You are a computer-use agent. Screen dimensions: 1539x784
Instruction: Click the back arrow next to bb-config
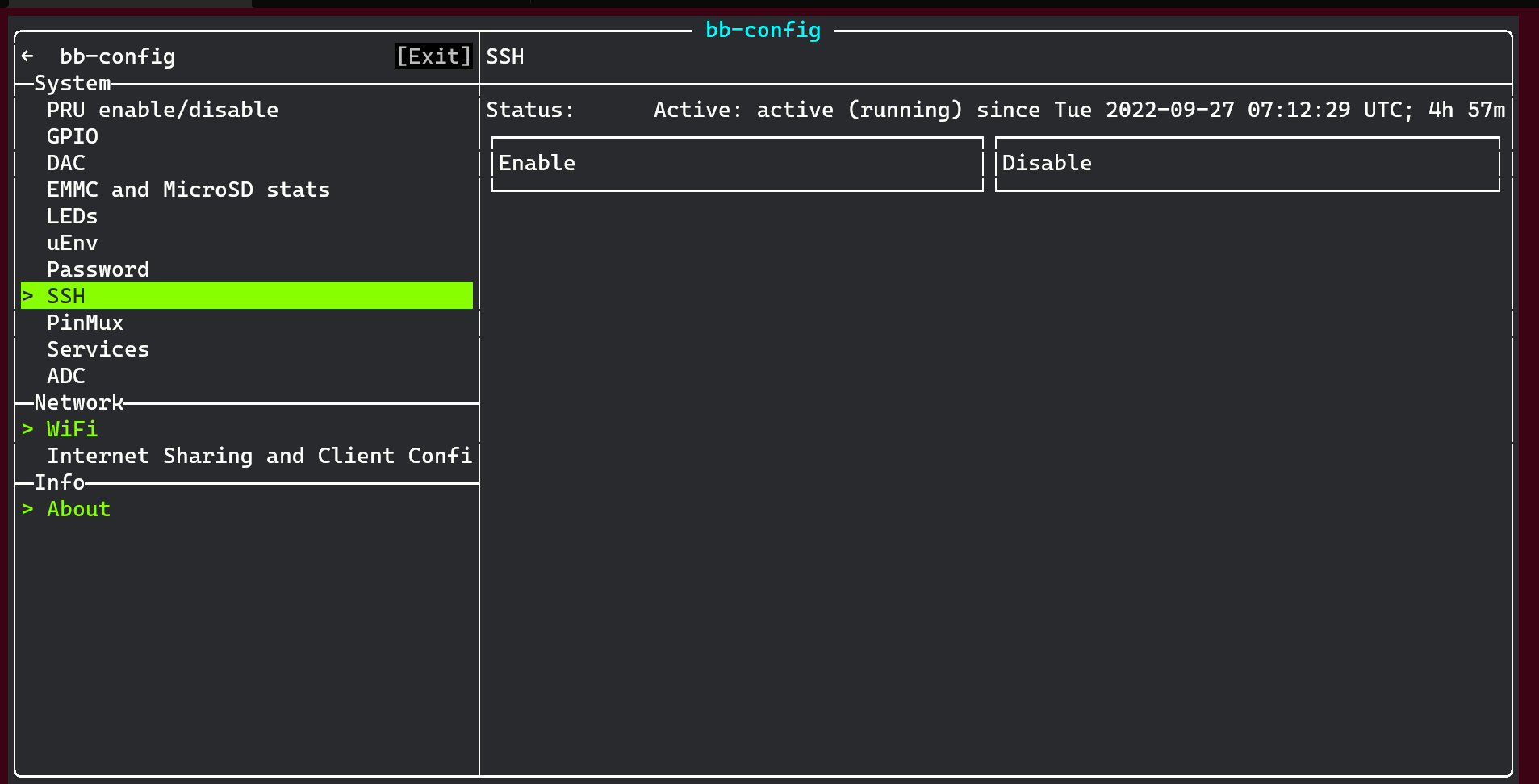coord(28,56)
